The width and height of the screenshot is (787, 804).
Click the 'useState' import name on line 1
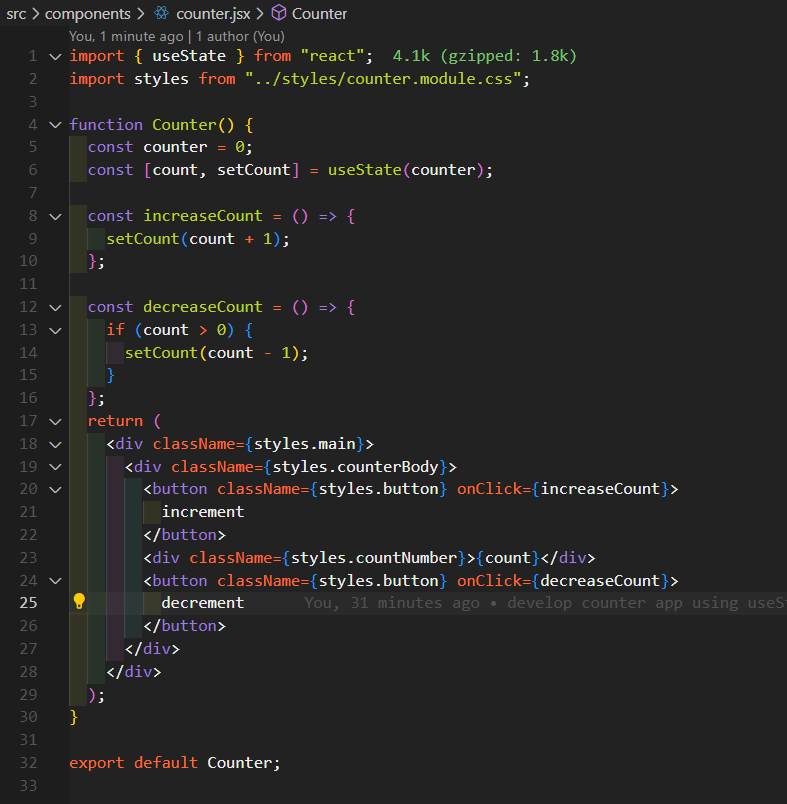[189, 56]
